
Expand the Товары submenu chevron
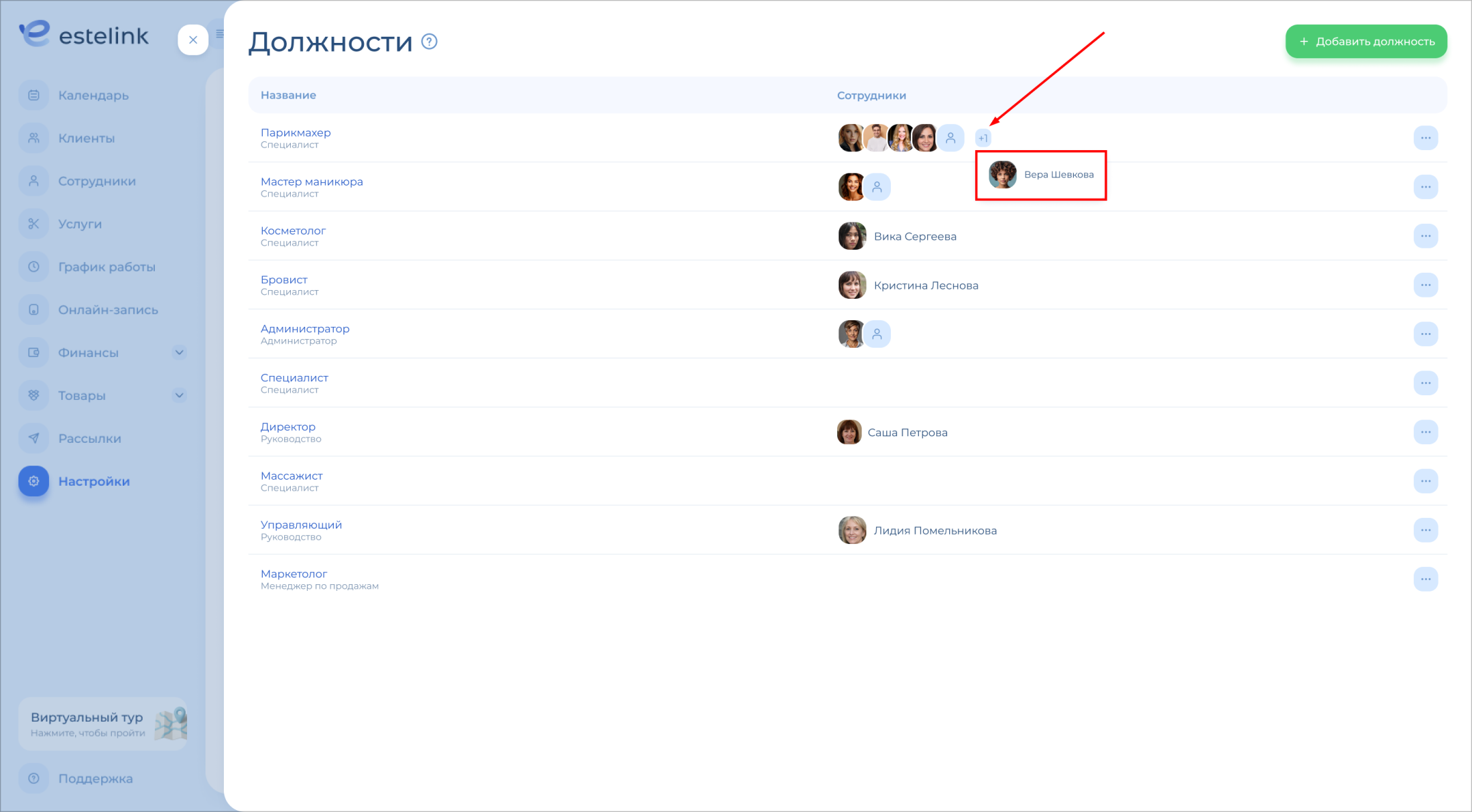(179, 395)
